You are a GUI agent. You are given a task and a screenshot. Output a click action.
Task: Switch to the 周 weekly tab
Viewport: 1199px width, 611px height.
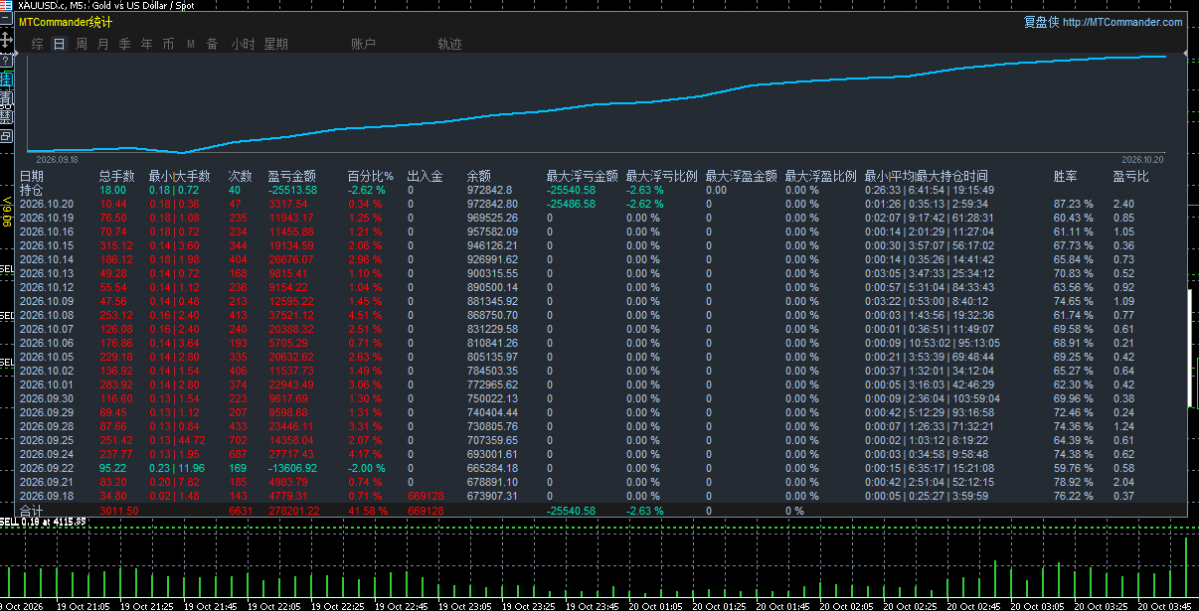coord(81,44)
